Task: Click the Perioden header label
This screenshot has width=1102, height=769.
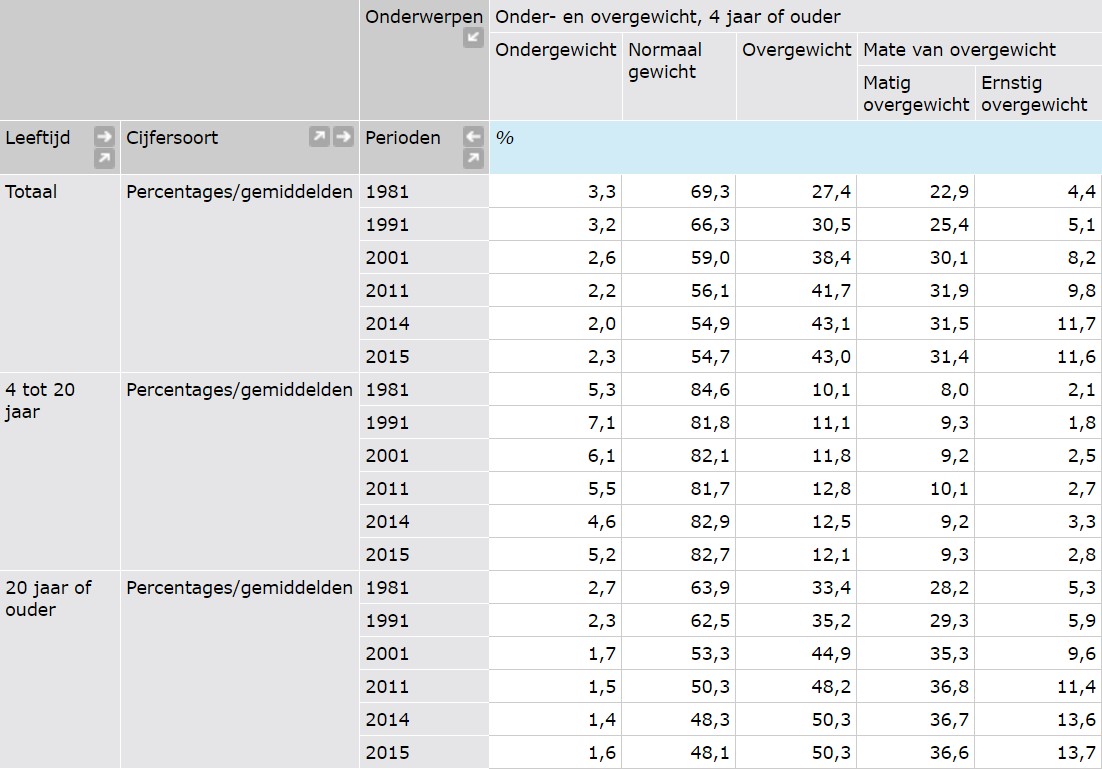Action: pyautogui.click(x=402, y=138)
